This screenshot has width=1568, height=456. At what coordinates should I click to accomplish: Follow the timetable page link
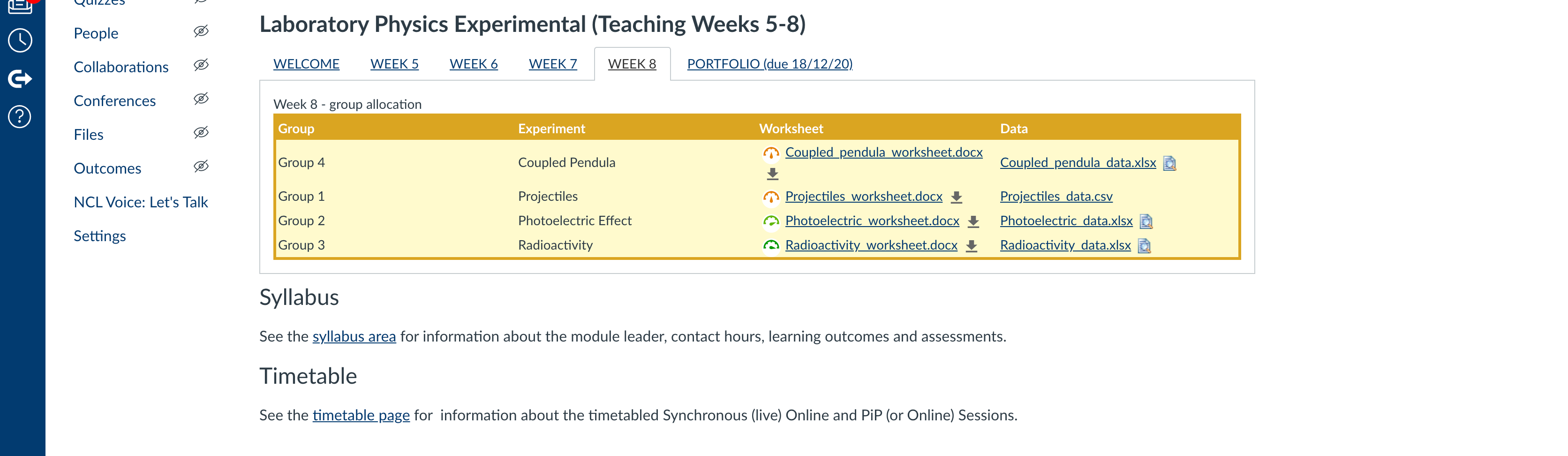tap(361, 415)
